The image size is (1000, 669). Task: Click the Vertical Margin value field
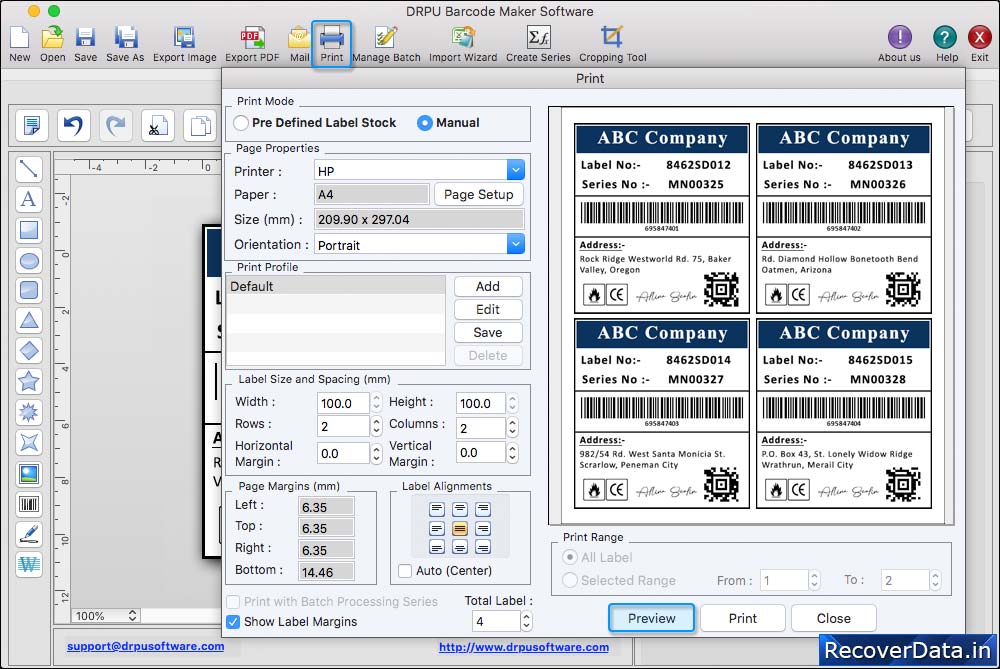tap(481, 452)
